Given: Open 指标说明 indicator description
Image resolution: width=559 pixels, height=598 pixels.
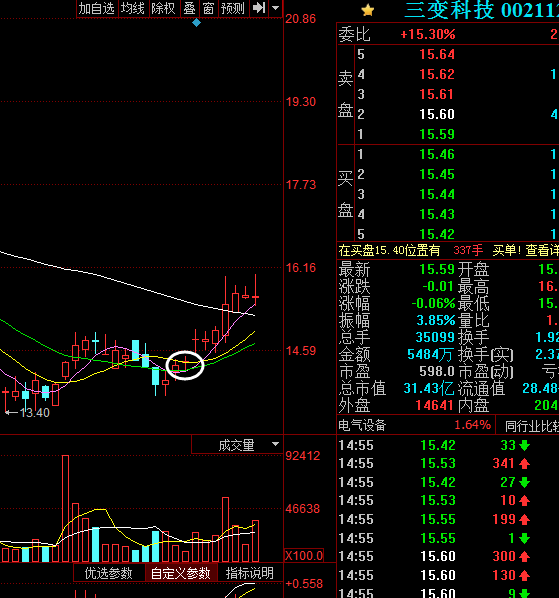Looking at the screenshot, I should 250,573.
